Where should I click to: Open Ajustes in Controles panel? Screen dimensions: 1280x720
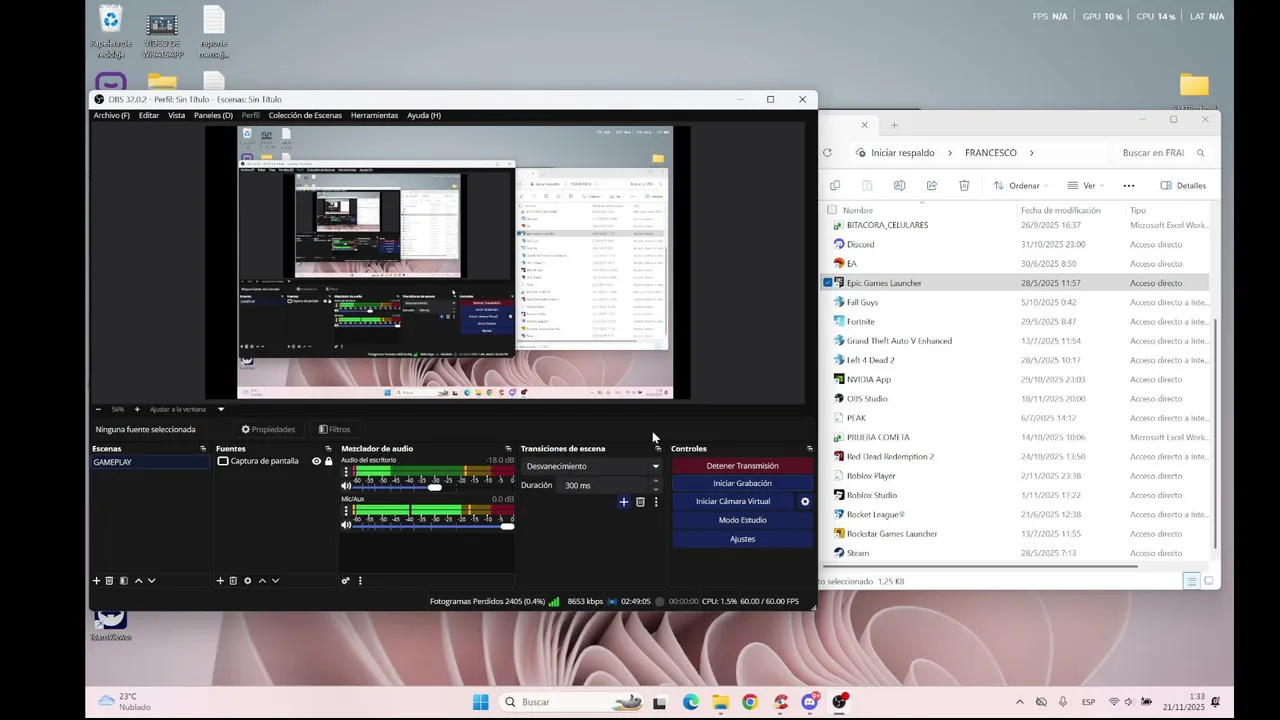[x=742, y=539]
